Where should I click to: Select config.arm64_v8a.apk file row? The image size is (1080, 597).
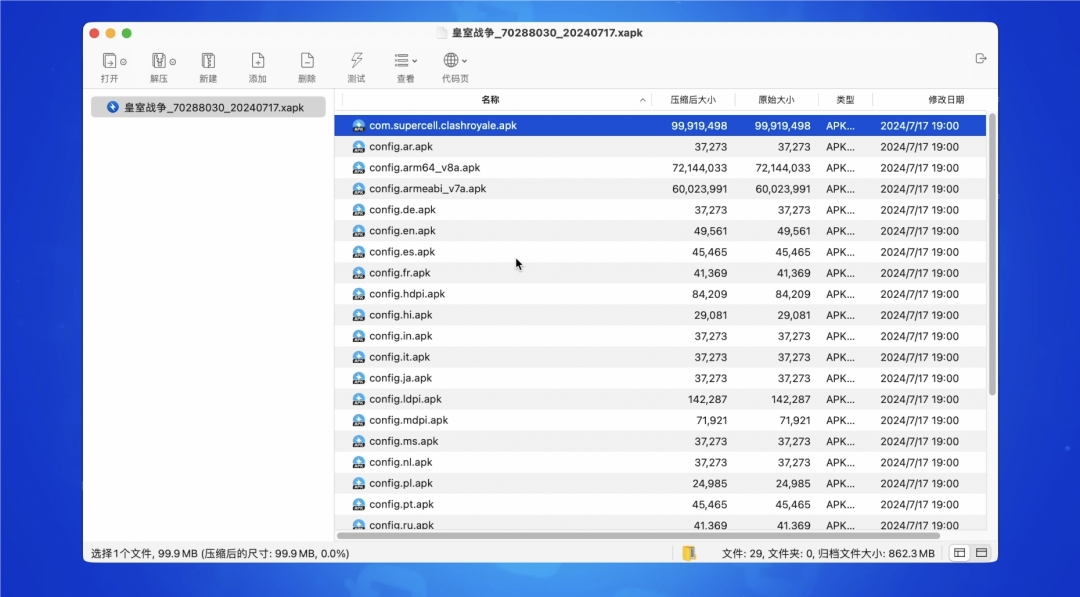[424, 168]
